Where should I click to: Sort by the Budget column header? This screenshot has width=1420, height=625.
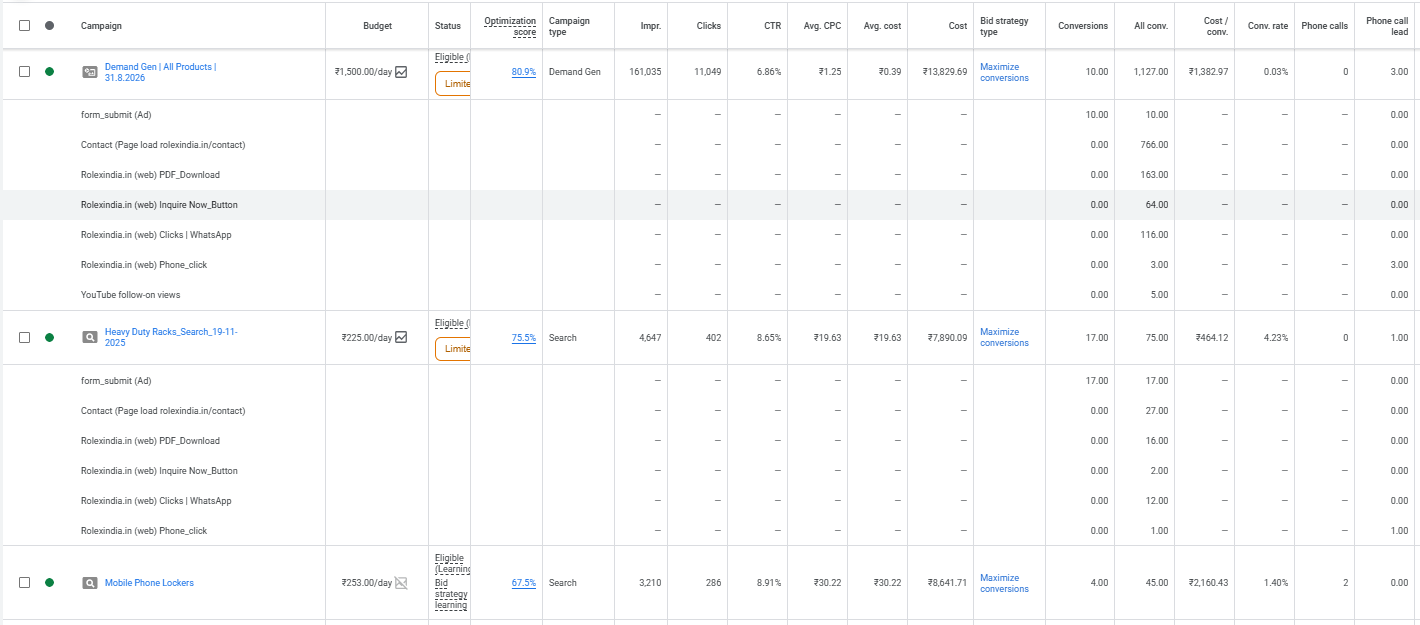click(377, 26)
